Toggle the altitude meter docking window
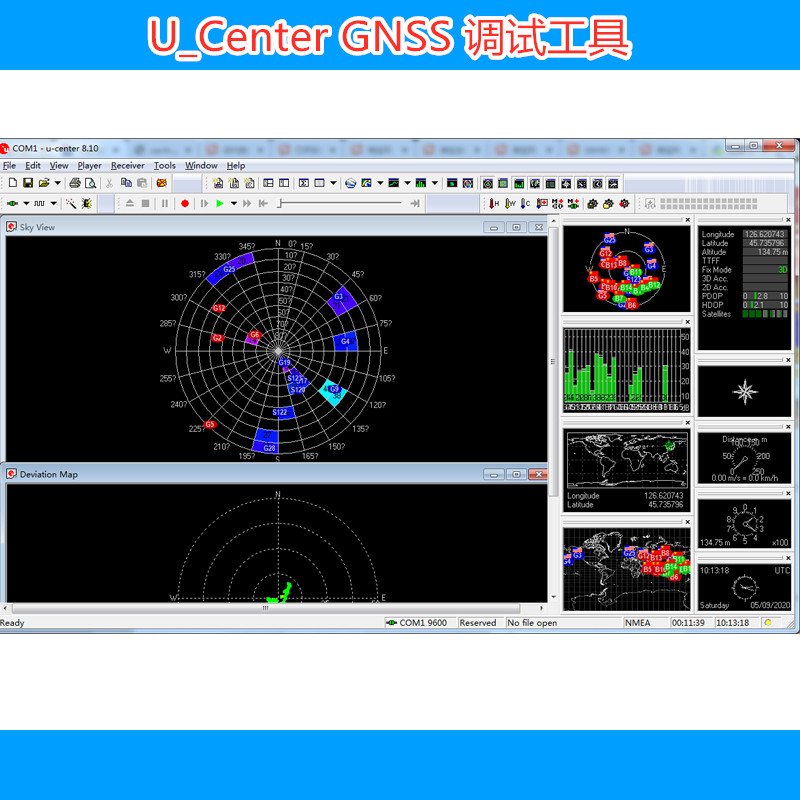 [614, 183]
